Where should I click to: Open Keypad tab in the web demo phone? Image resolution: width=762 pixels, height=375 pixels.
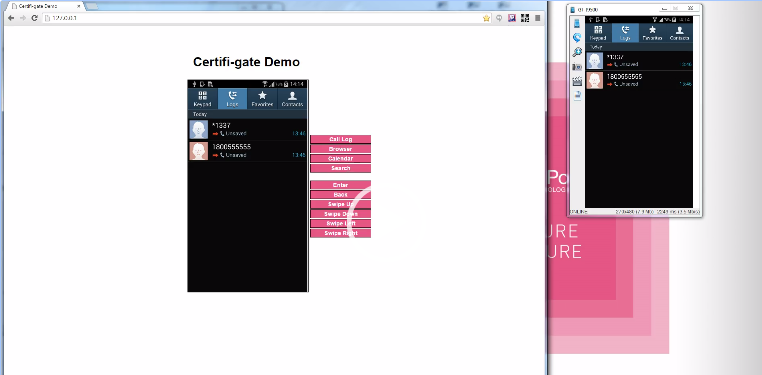pyautogui.click(x=203, y=99)
